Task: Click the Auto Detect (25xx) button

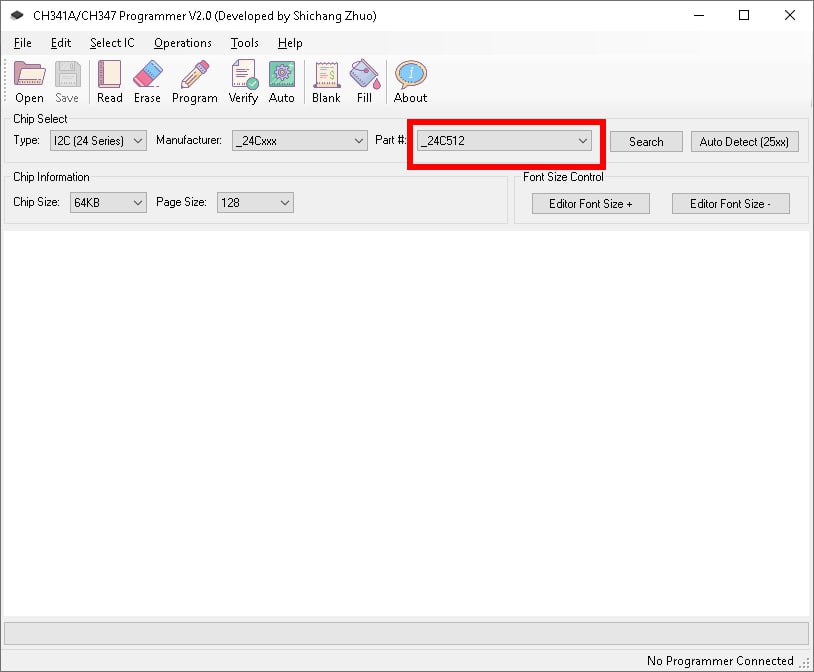Action: [744, 142]
